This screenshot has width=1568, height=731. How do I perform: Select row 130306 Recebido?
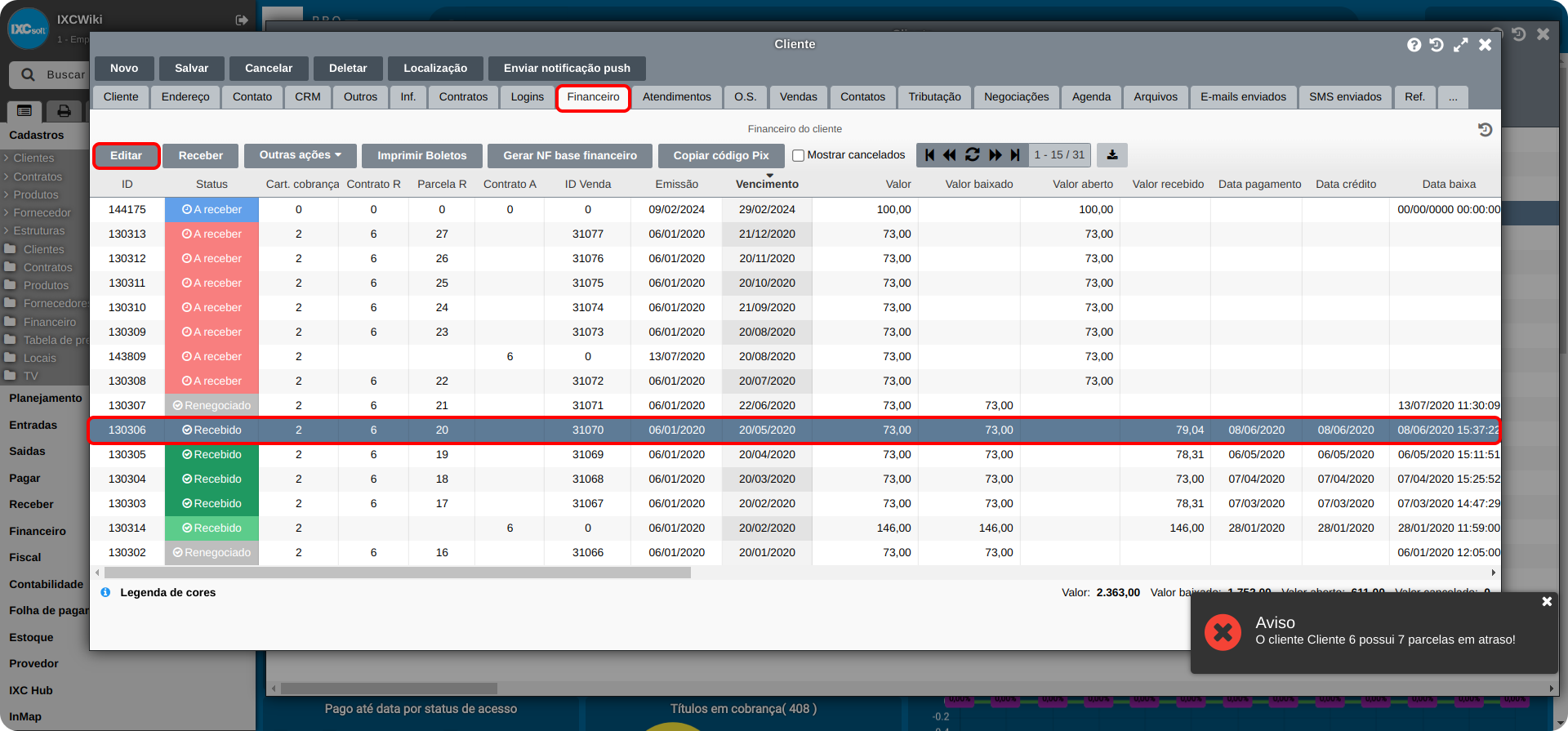[x=795, y=430]
